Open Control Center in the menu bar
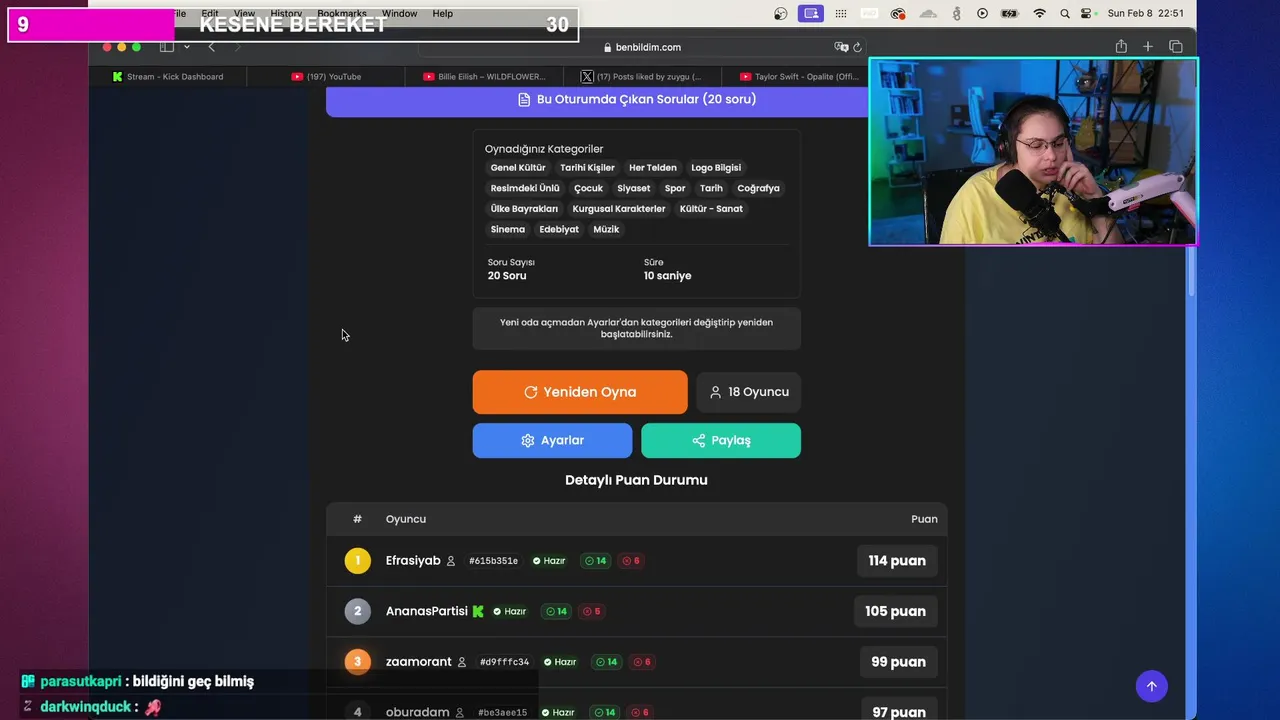 pyautogui.click(x=1087, y=14)
